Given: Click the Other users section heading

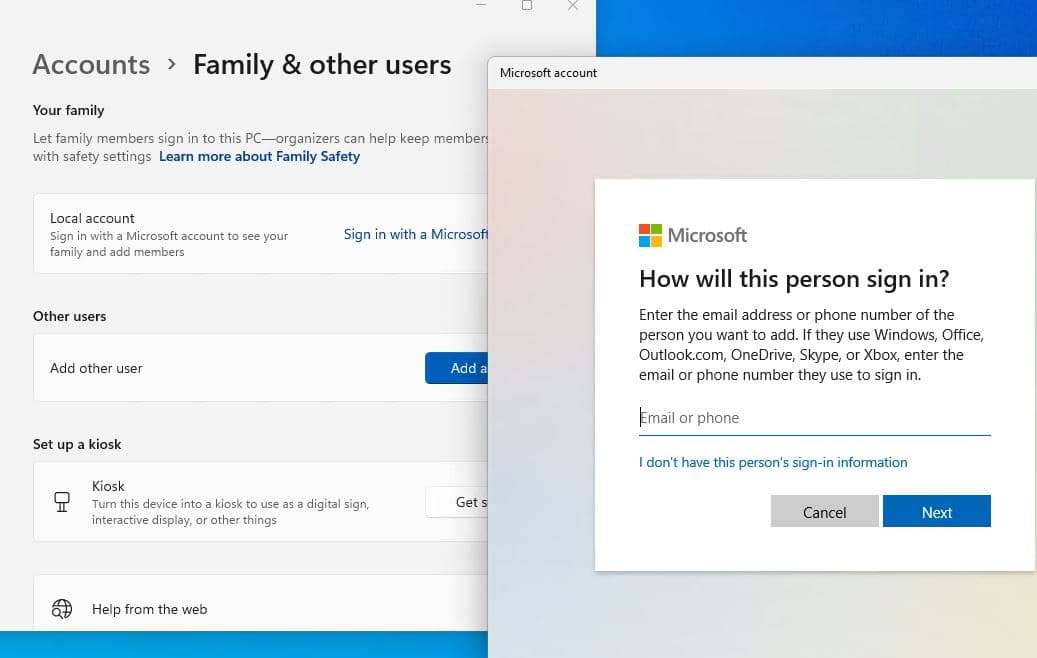Looking at the screenshot, I should (x=69, y=316).
